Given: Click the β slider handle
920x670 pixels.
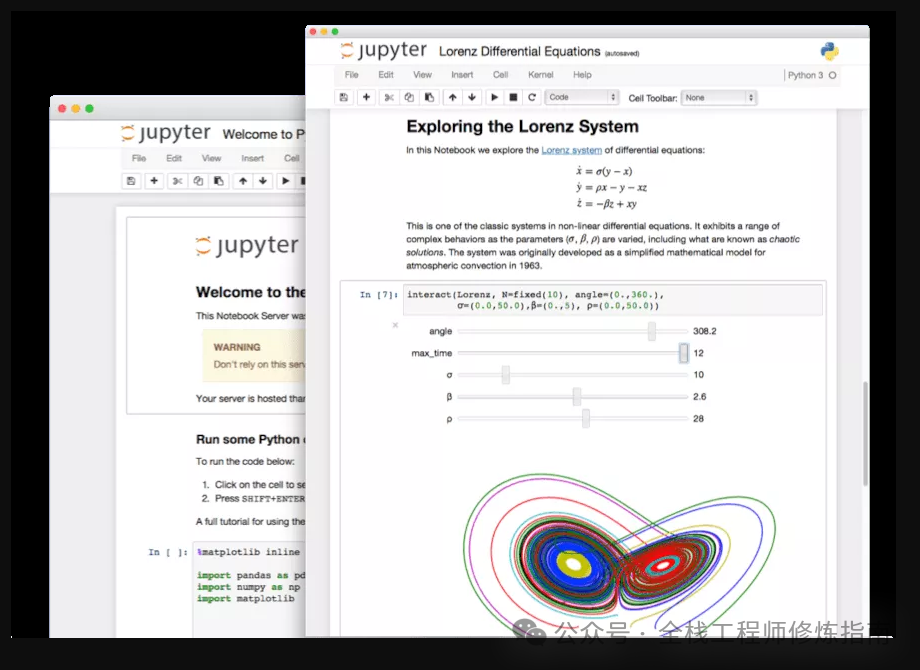Looking at the screenshot, I should [577, 397].
